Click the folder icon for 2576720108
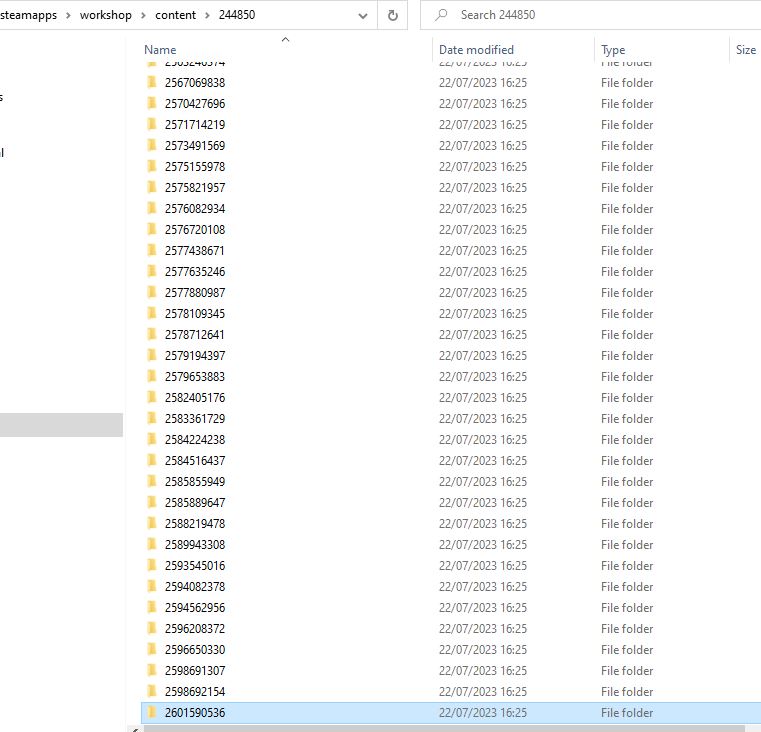 [x=152, y=229]
